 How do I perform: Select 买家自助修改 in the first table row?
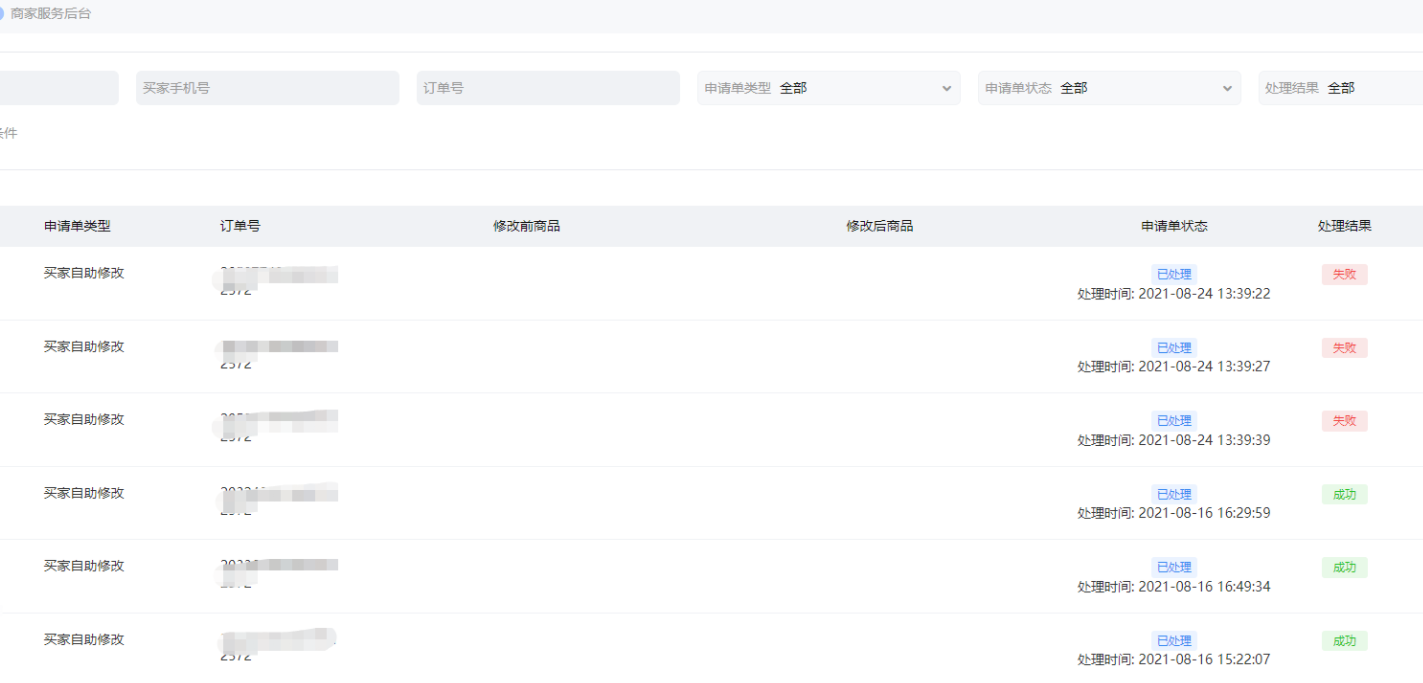click(84, 273)
